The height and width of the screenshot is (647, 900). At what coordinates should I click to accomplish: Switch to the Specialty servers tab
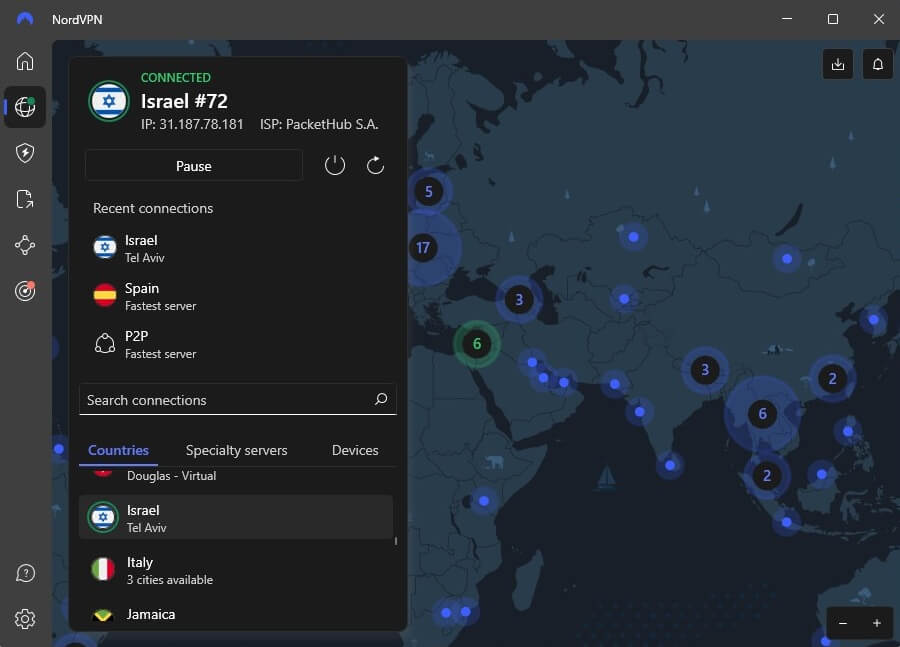236,450
